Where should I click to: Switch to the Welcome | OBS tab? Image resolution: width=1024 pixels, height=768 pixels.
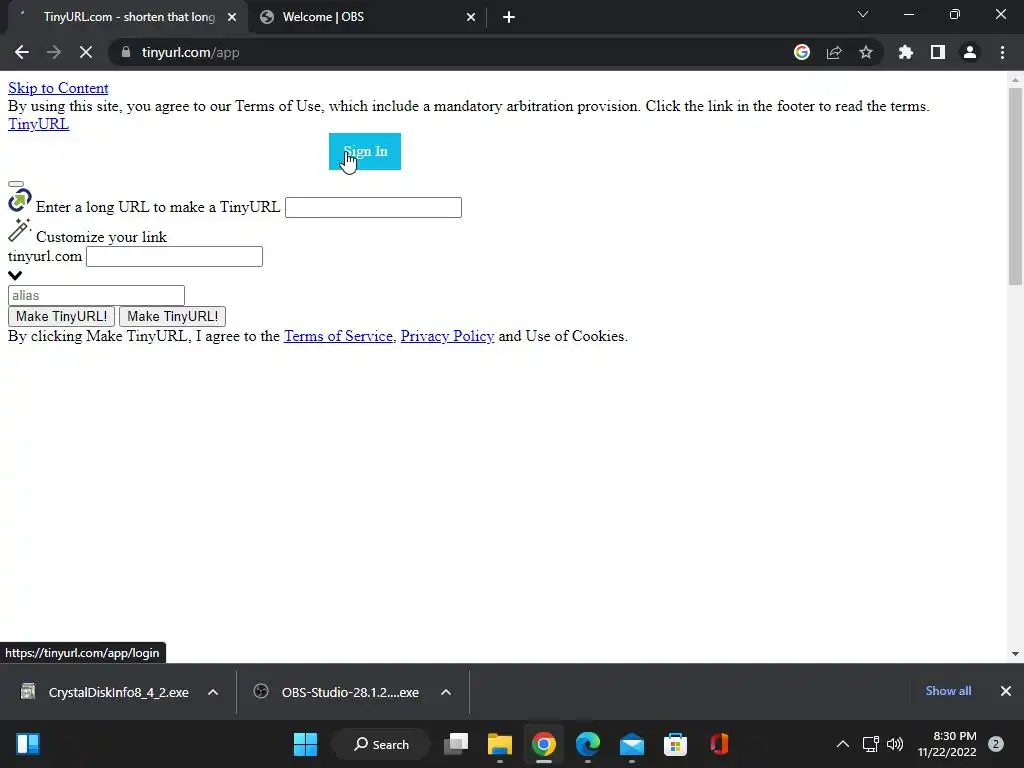367,17
